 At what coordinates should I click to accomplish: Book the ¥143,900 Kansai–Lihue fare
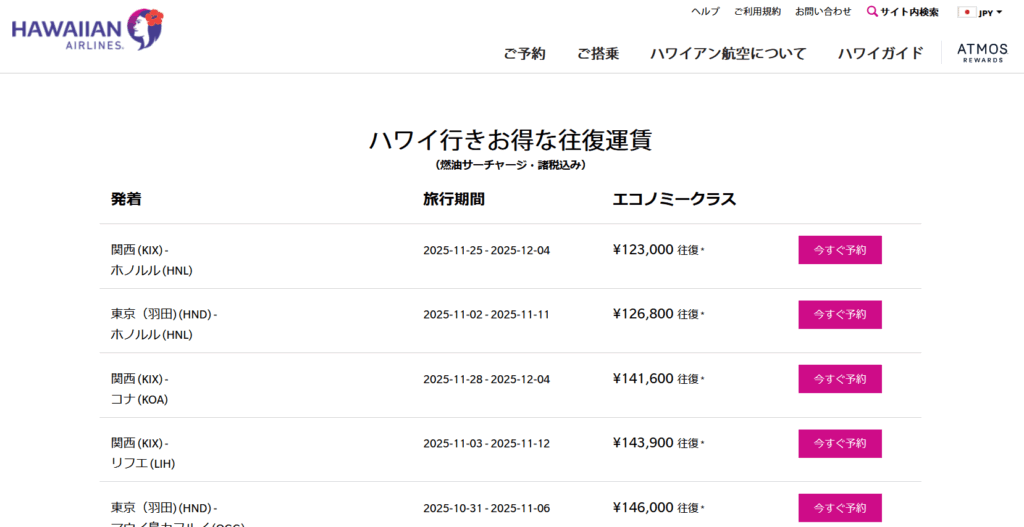(840, 443)
